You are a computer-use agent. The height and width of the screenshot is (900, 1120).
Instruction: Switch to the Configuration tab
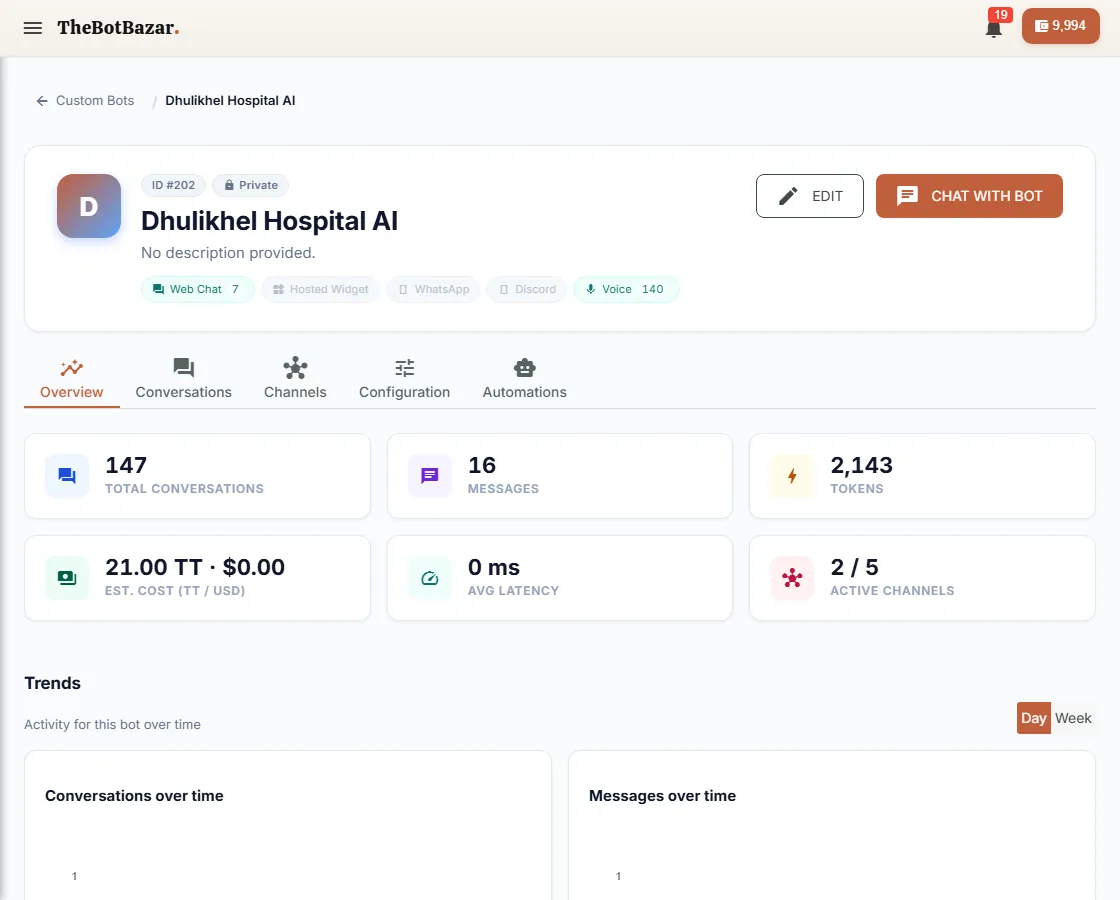(404, 380)
